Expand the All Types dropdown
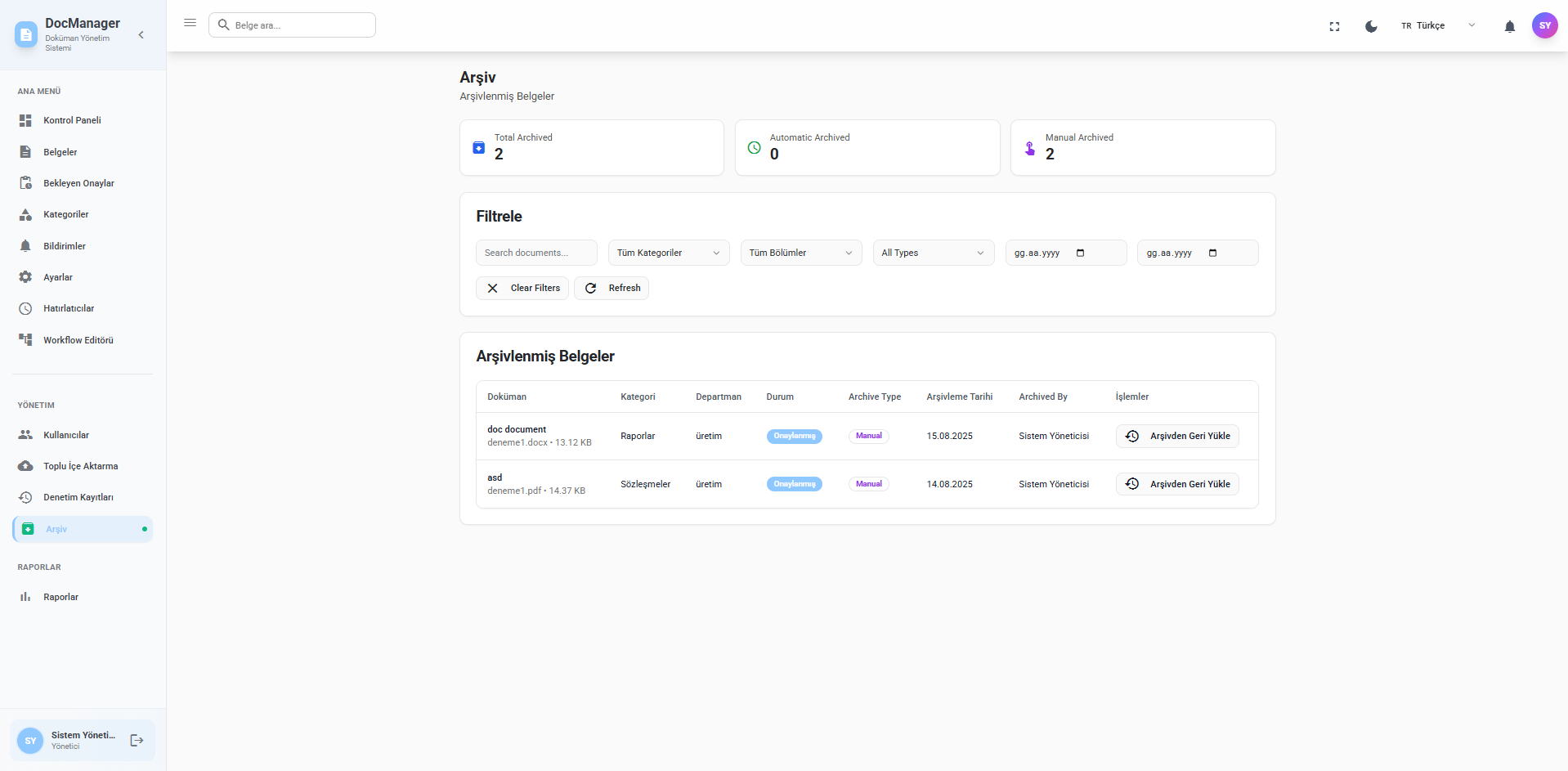Image resolution: width=1568 pixels, height=771 pixels. tap(933, 253)
